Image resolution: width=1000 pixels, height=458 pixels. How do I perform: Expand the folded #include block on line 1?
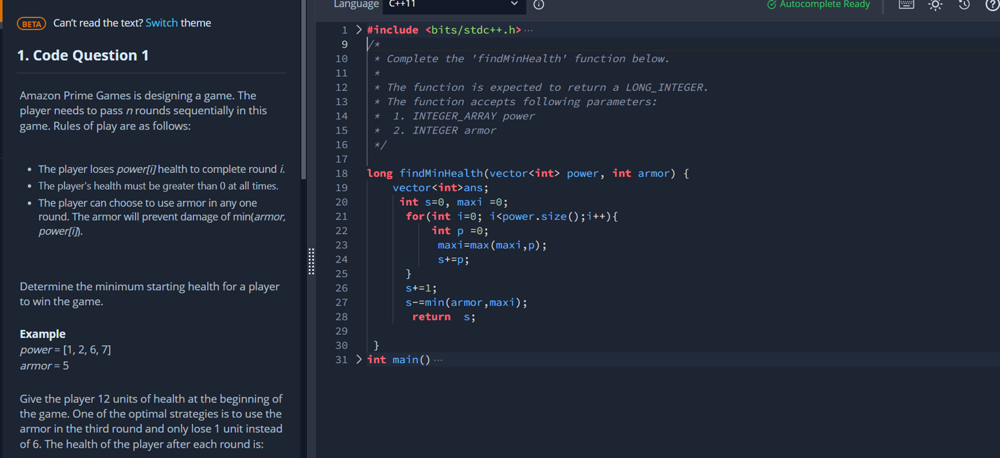(x=359, y=30)
